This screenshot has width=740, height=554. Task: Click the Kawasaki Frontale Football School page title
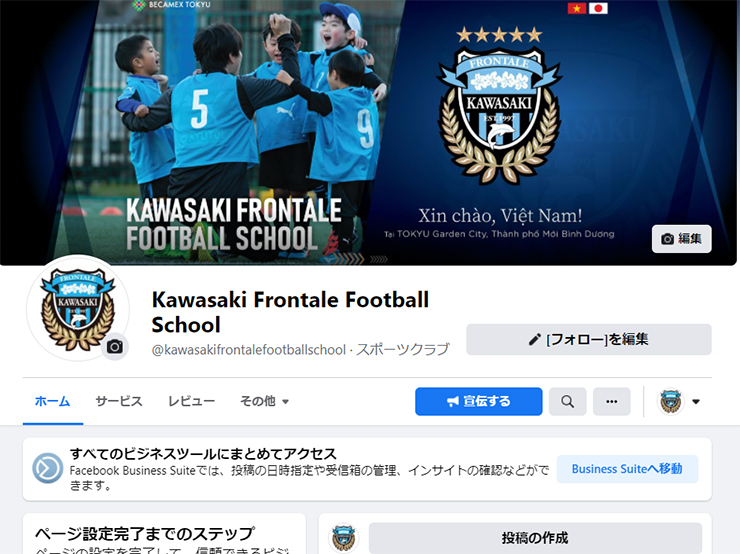pyautogui.click(x=290, y=312)
